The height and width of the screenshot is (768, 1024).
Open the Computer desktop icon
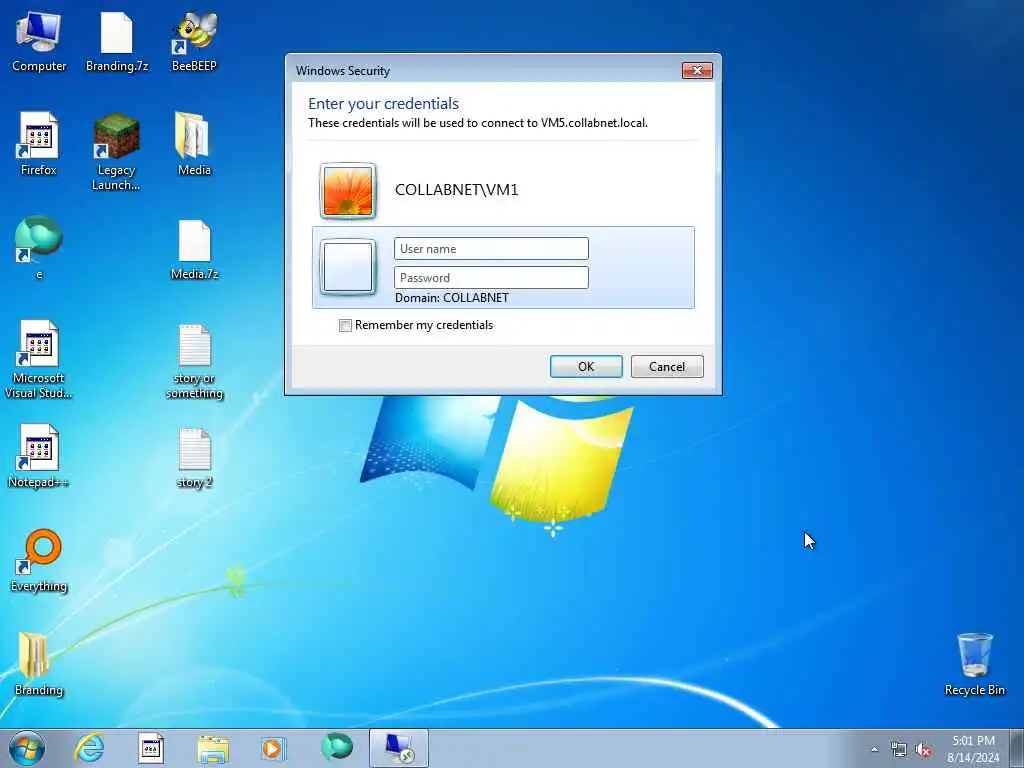(x=39, y=41)
